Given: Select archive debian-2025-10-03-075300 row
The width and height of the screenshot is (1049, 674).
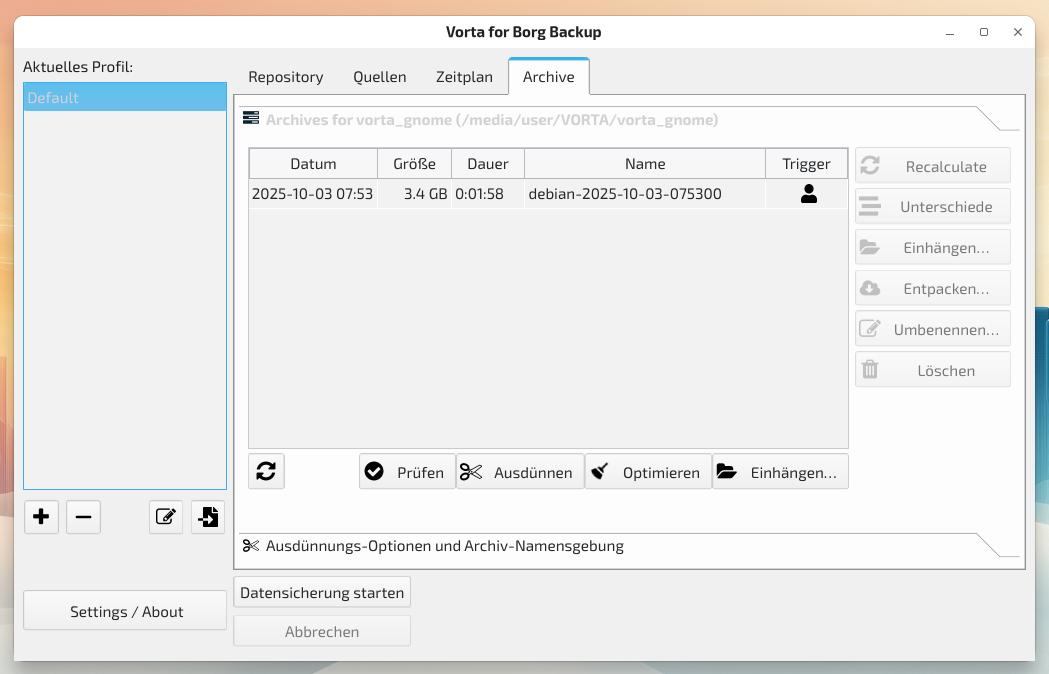Looking at the screenshot, I should (624, 194).
